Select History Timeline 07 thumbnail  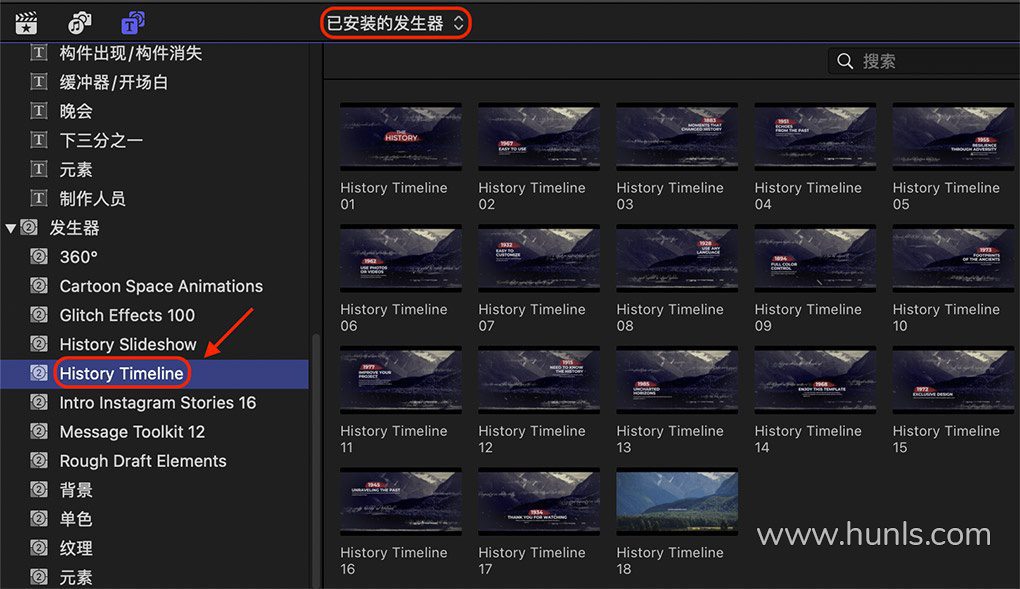(539, 258)
